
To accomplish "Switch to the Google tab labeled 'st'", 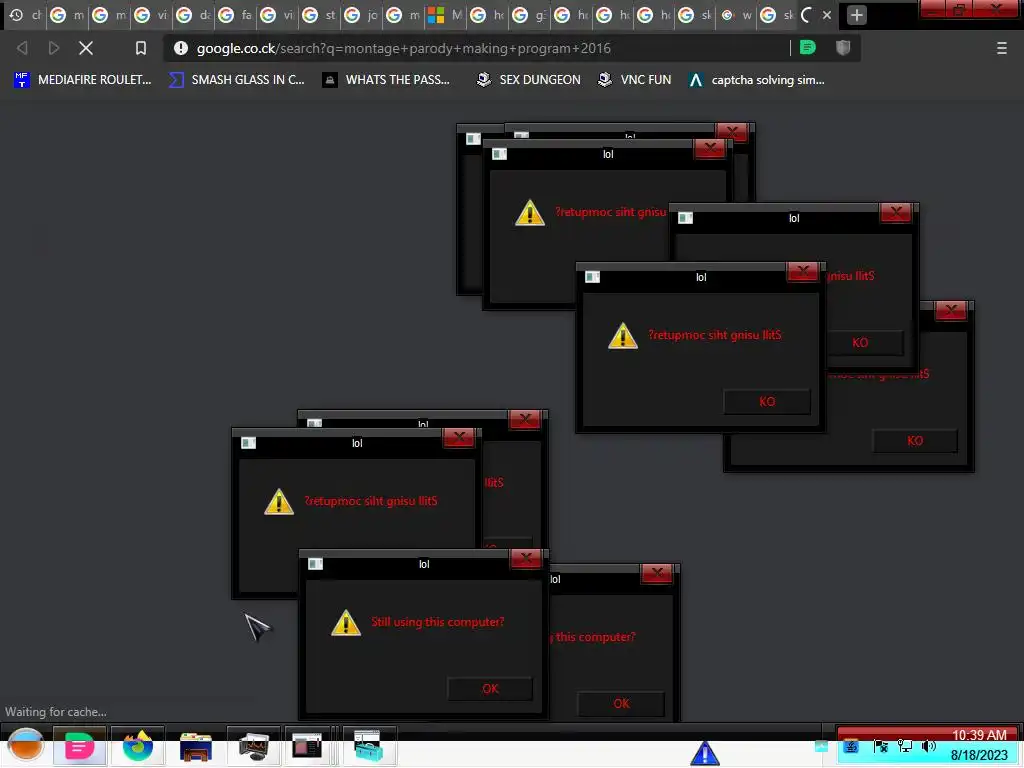I will (319, 14).
